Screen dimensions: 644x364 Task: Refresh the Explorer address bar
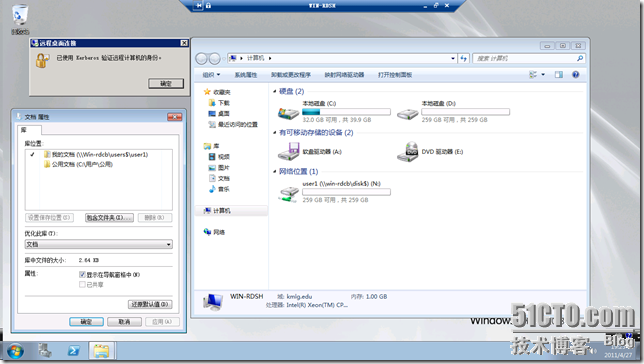[x=464, y=58]
